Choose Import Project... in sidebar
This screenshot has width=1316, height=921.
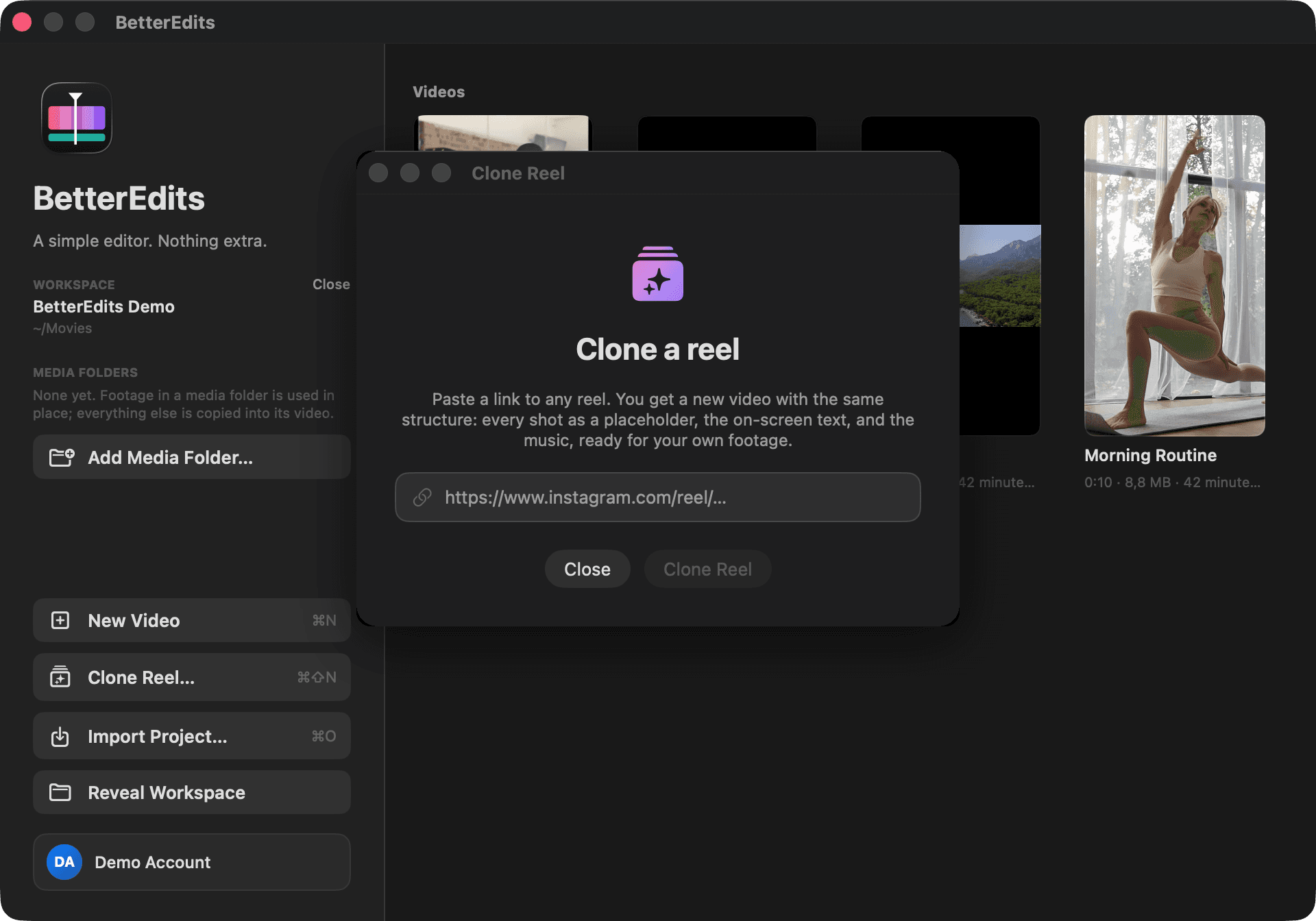192,736
